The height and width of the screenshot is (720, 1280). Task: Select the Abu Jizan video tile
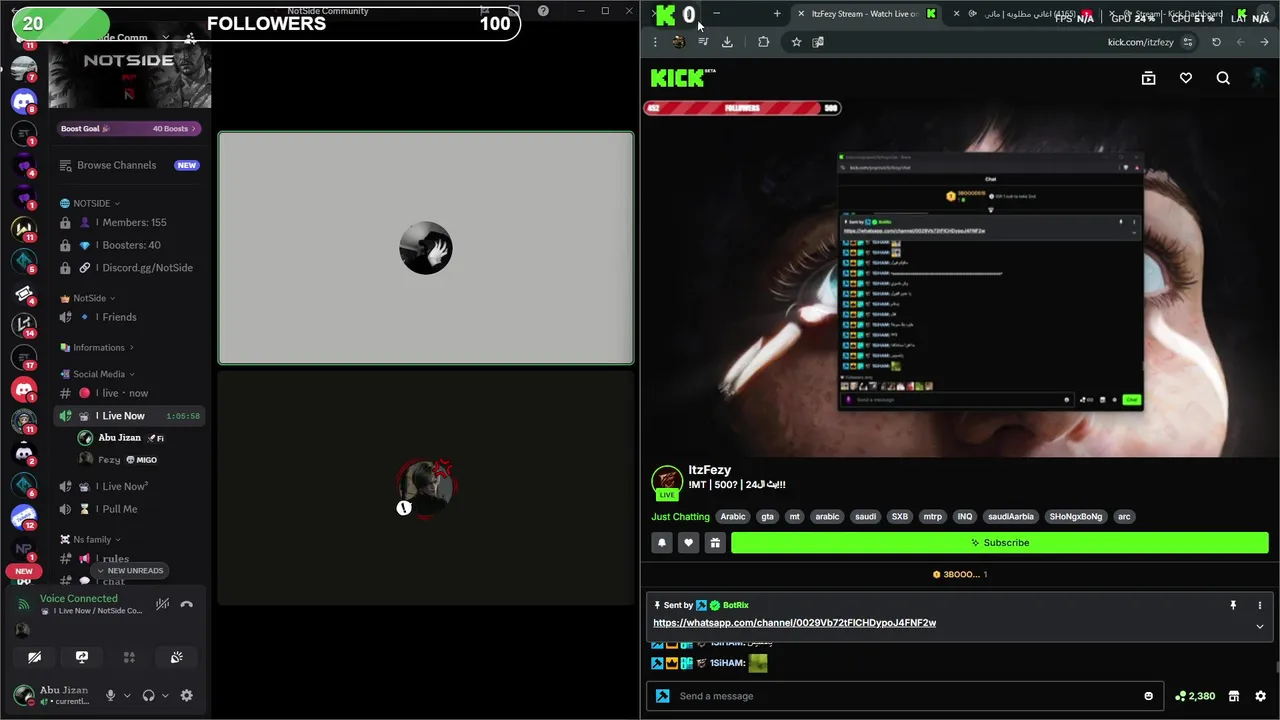(426, 248)
